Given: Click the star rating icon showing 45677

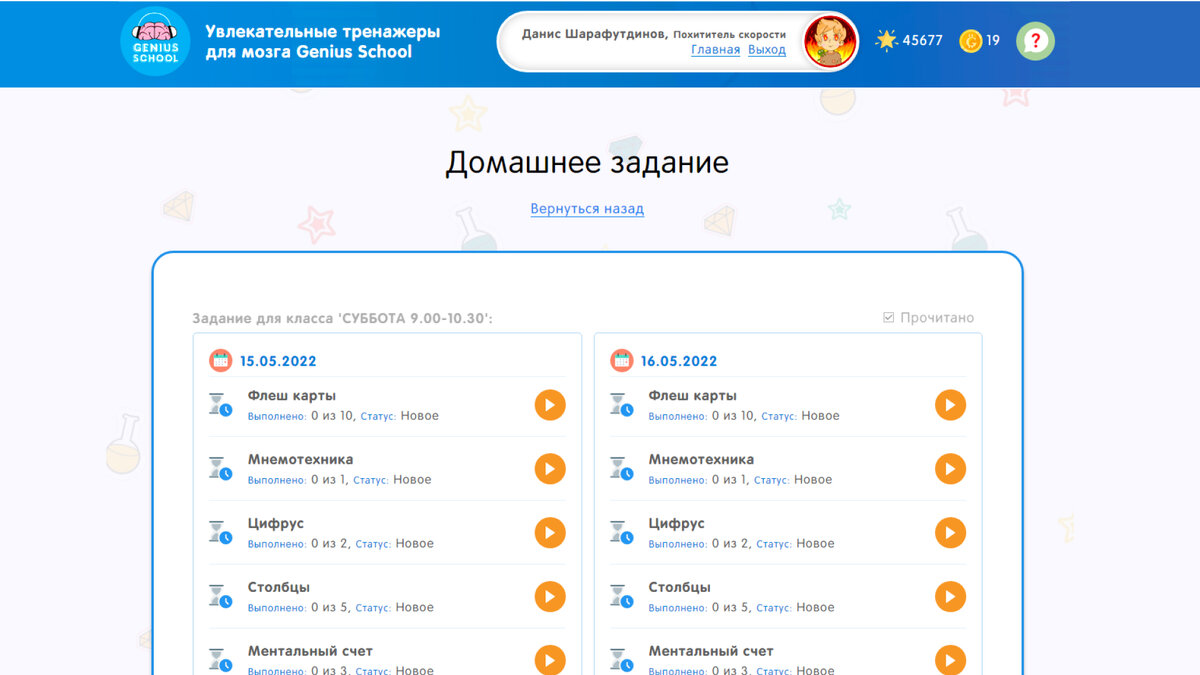Looking at the screenshot, I should [x=884, y=40].
